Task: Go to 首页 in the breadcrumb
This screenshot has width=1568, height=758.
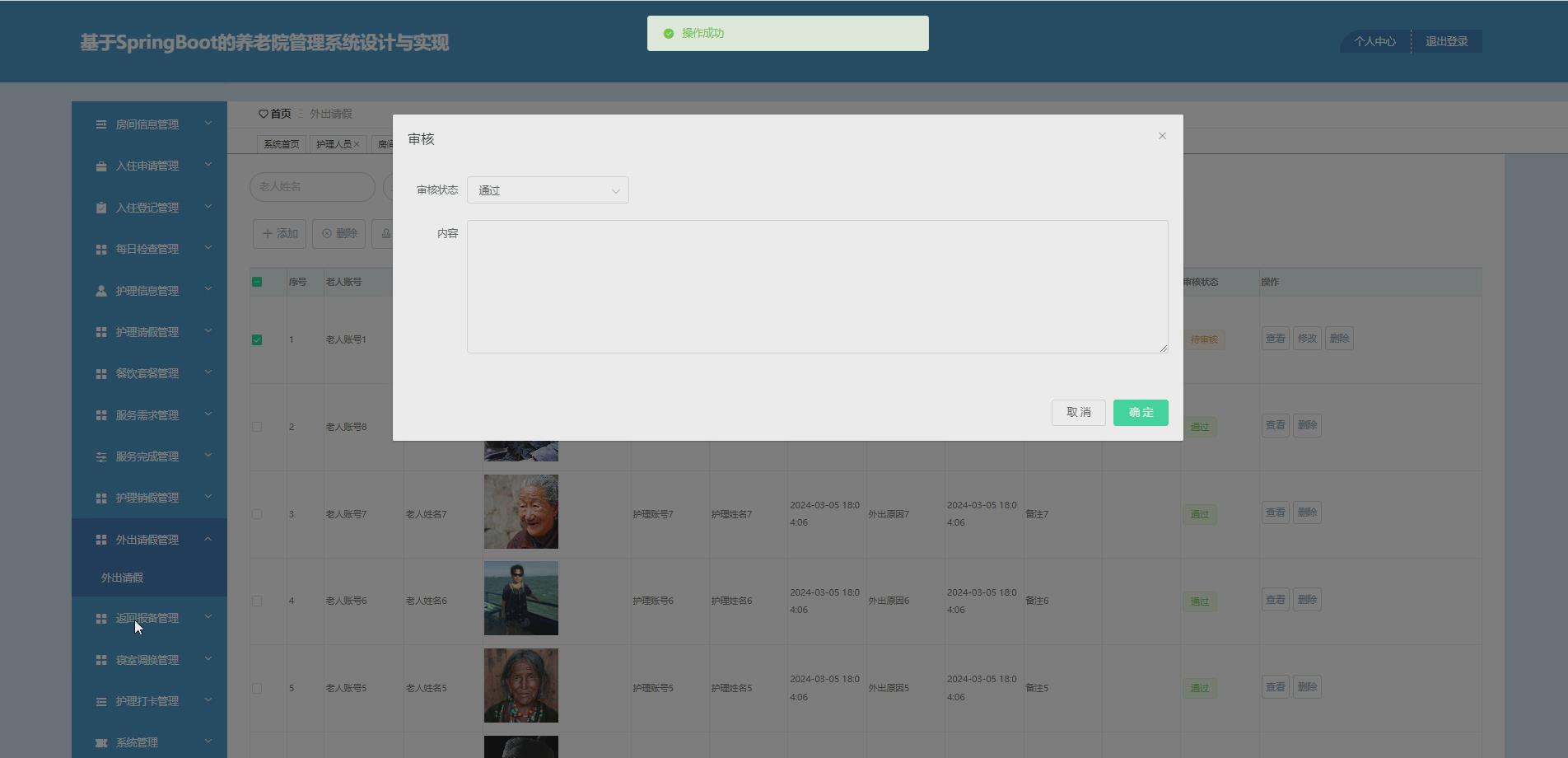Action: coord(281,114)
